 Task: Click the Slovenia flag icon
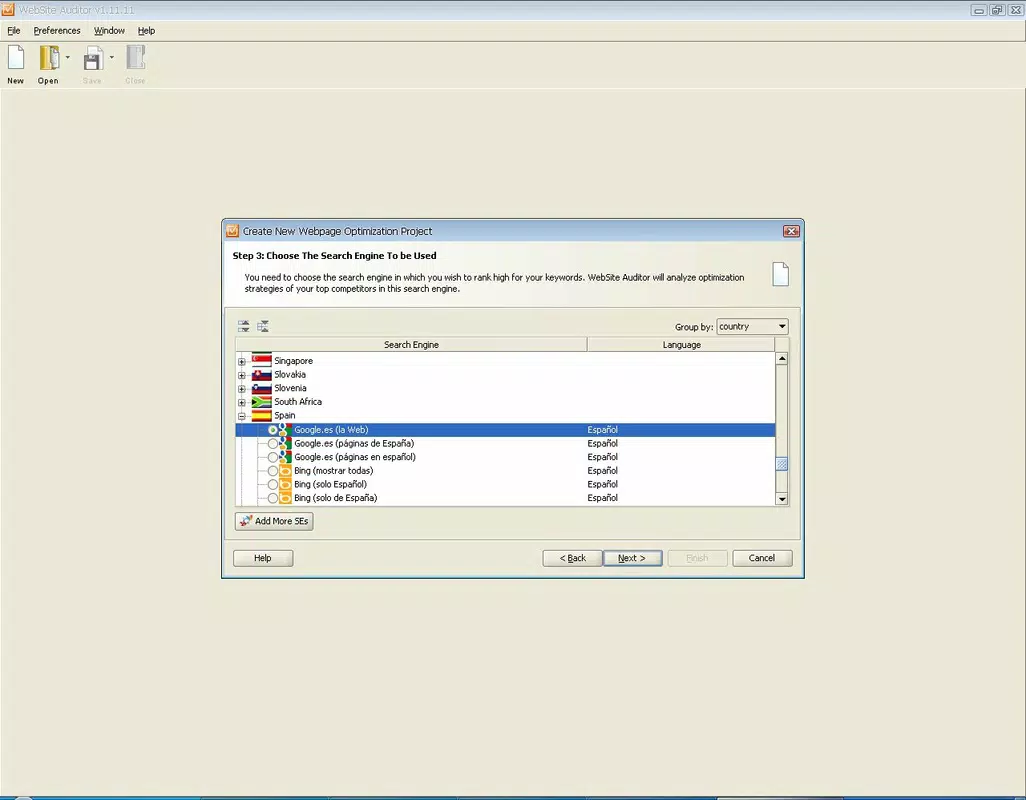tap(262, 388)
